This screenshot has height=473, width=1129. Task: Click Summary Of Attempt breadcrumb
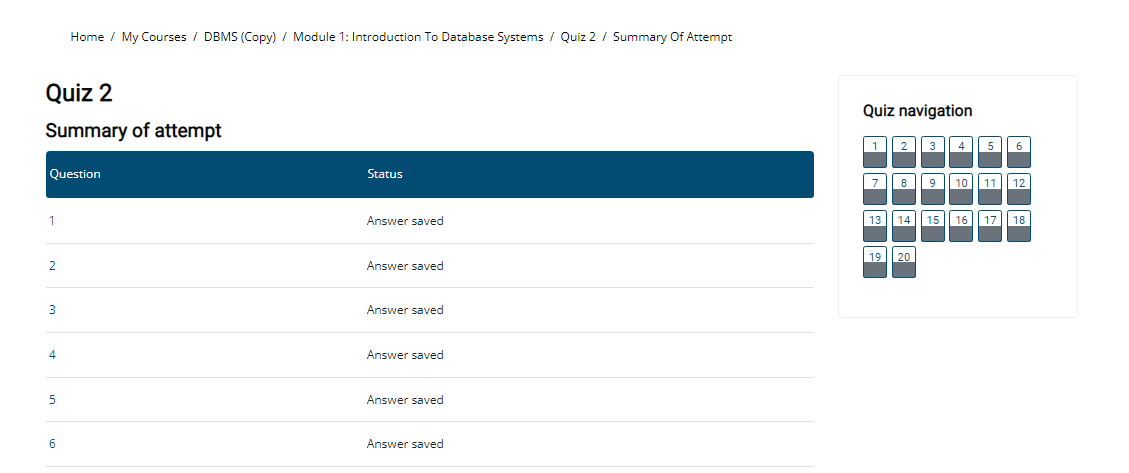(x=673, y=37)
